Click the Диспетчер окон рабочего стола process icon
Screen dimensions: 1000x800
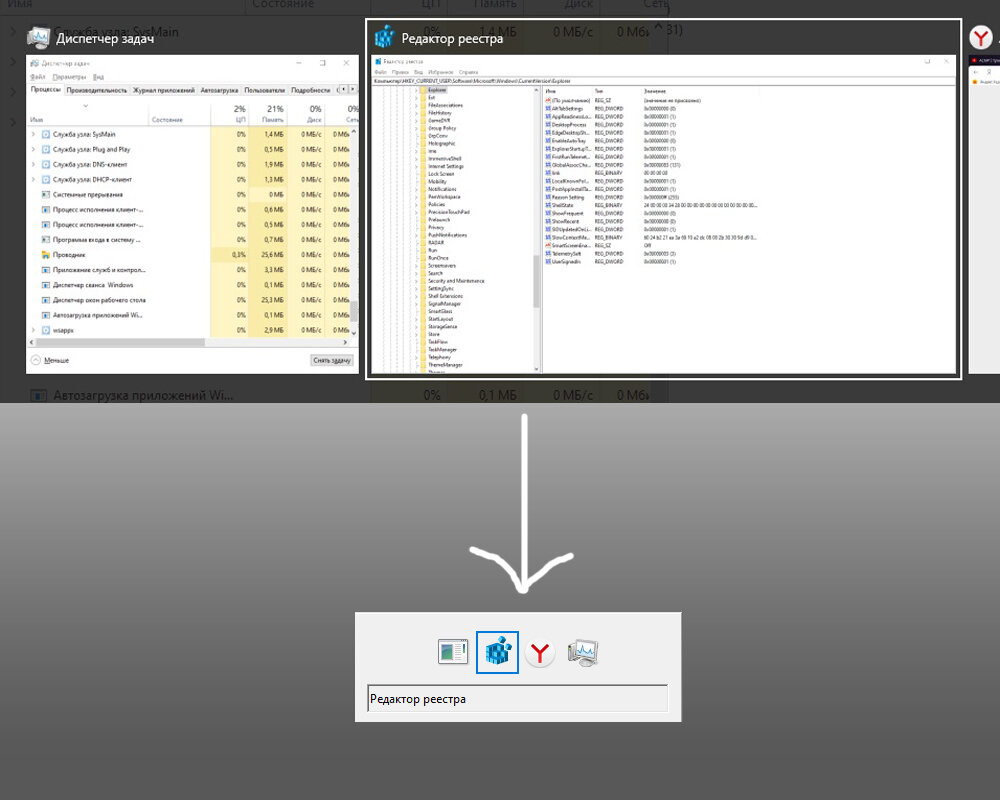pyautogui.click(x=45, y=300)
